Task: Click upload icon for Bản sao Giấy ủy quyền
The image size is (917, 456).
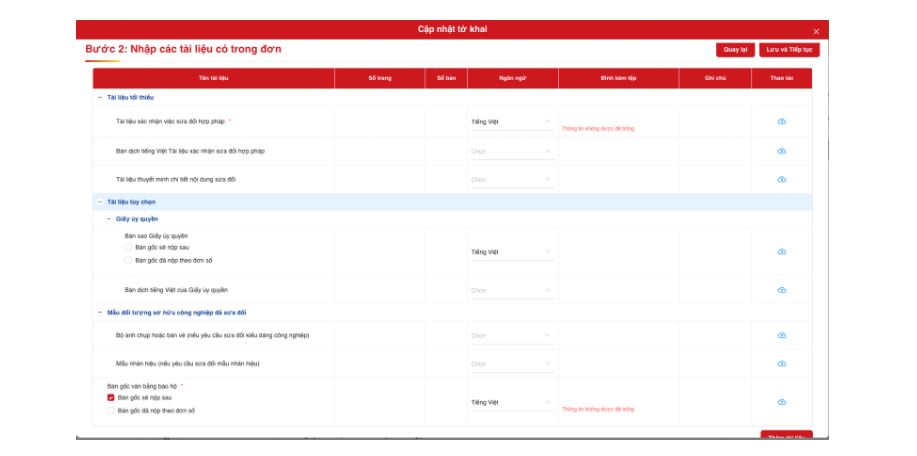Action: click(781, 252)
